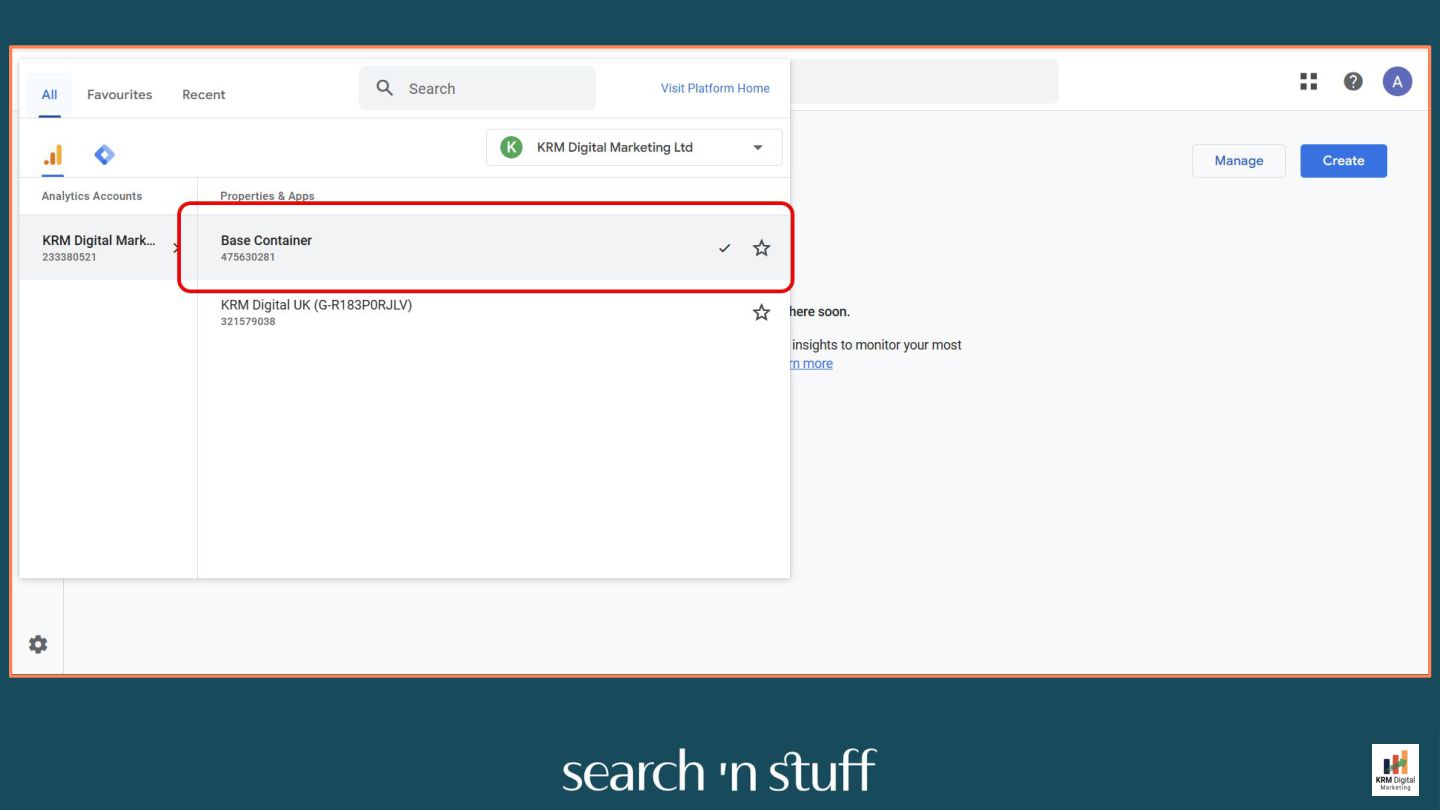The image size is (1440, 810).
Task: Open the Admin gear icon
Action: [38, 644]
